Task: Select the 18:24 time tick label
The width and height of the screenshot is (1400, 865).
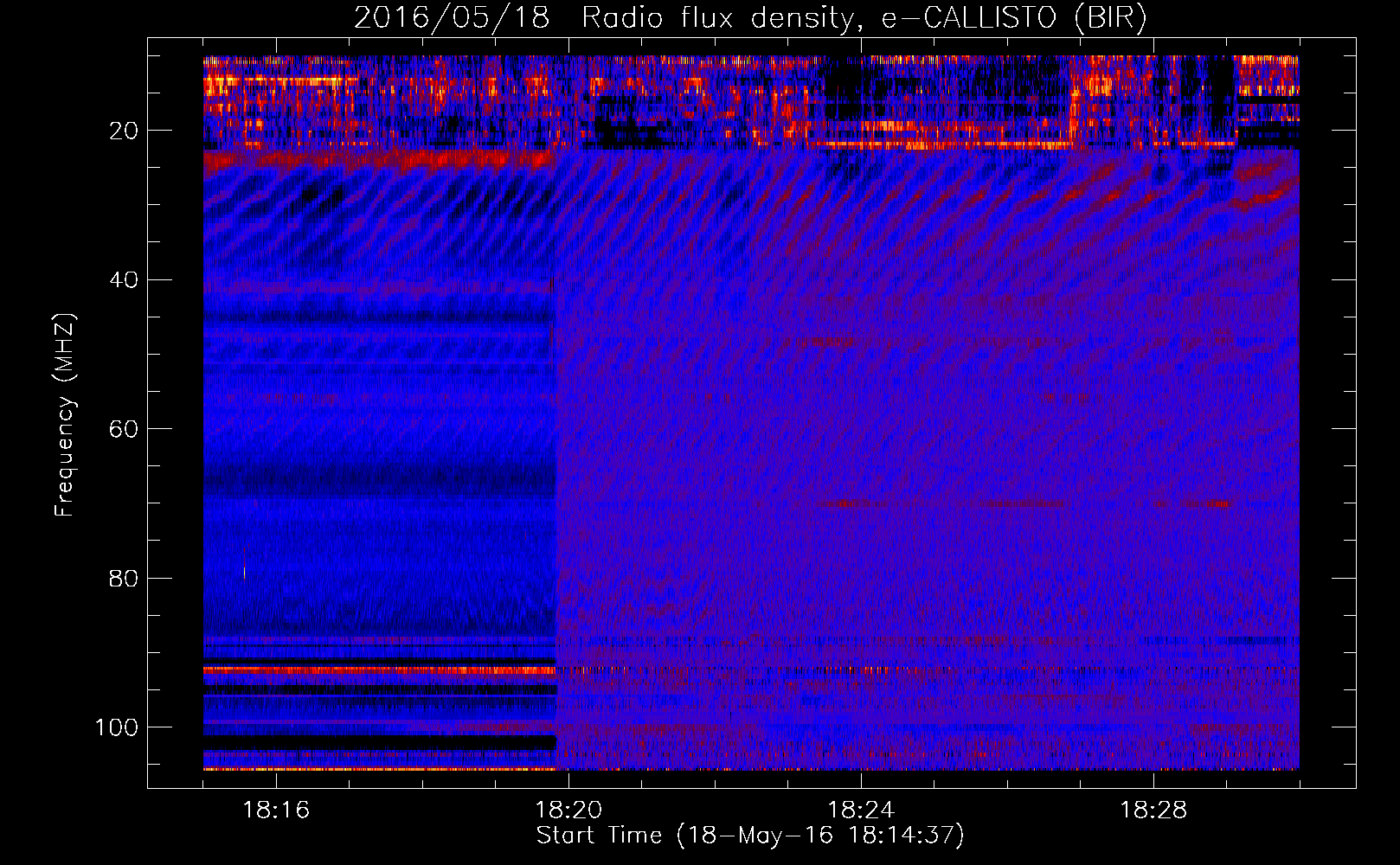Action: (x=861, y=811)
